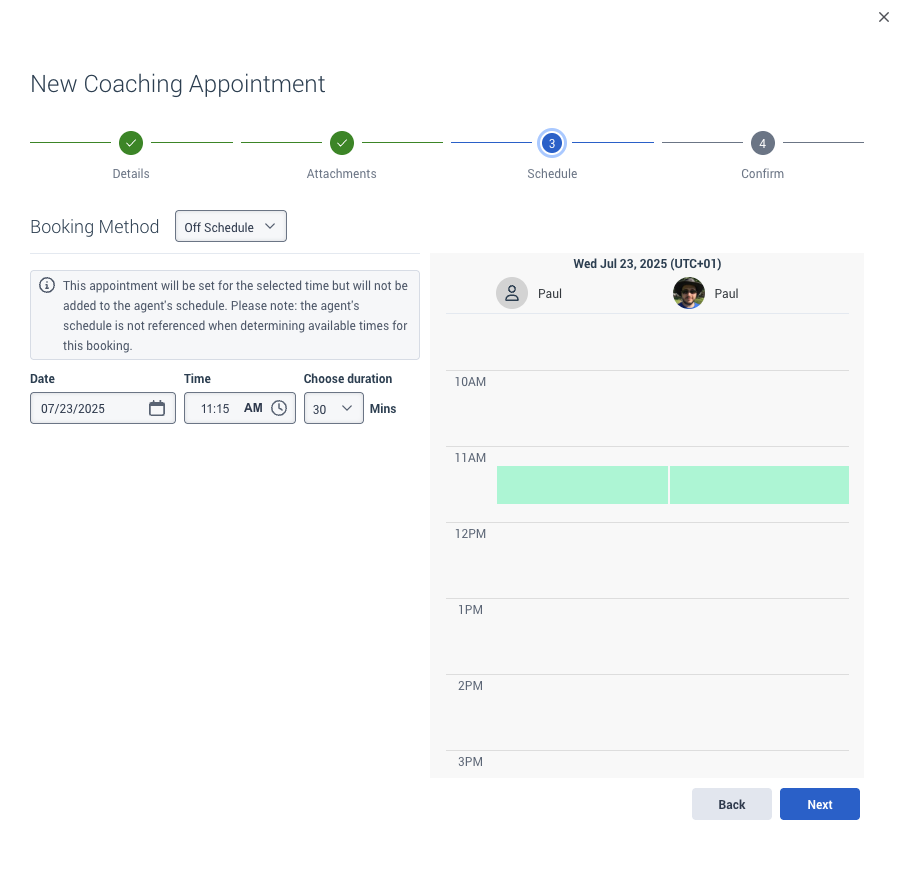Go to completed Attachments step circle
The height and width of the screenshot is (870, 900).
pos(342,143)
